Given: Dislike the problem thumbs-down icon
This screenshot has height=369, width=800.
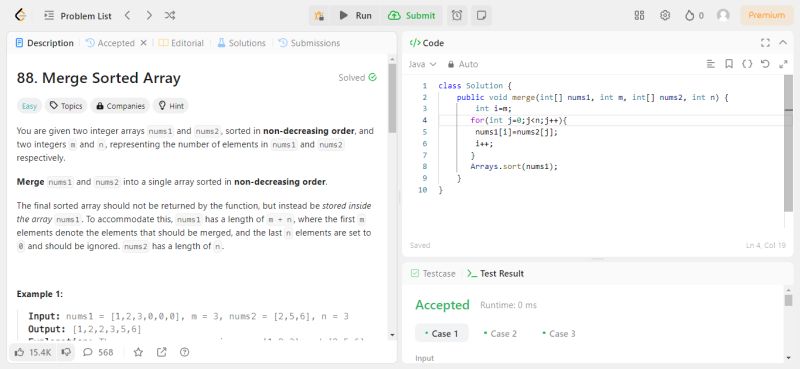Looking at the screenshot, I should click(x=66, y=352).
